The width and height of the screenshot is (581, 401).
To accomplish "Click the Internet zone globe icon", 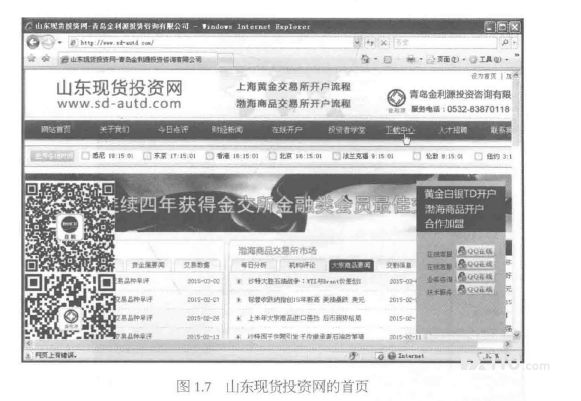I will 392,356.
